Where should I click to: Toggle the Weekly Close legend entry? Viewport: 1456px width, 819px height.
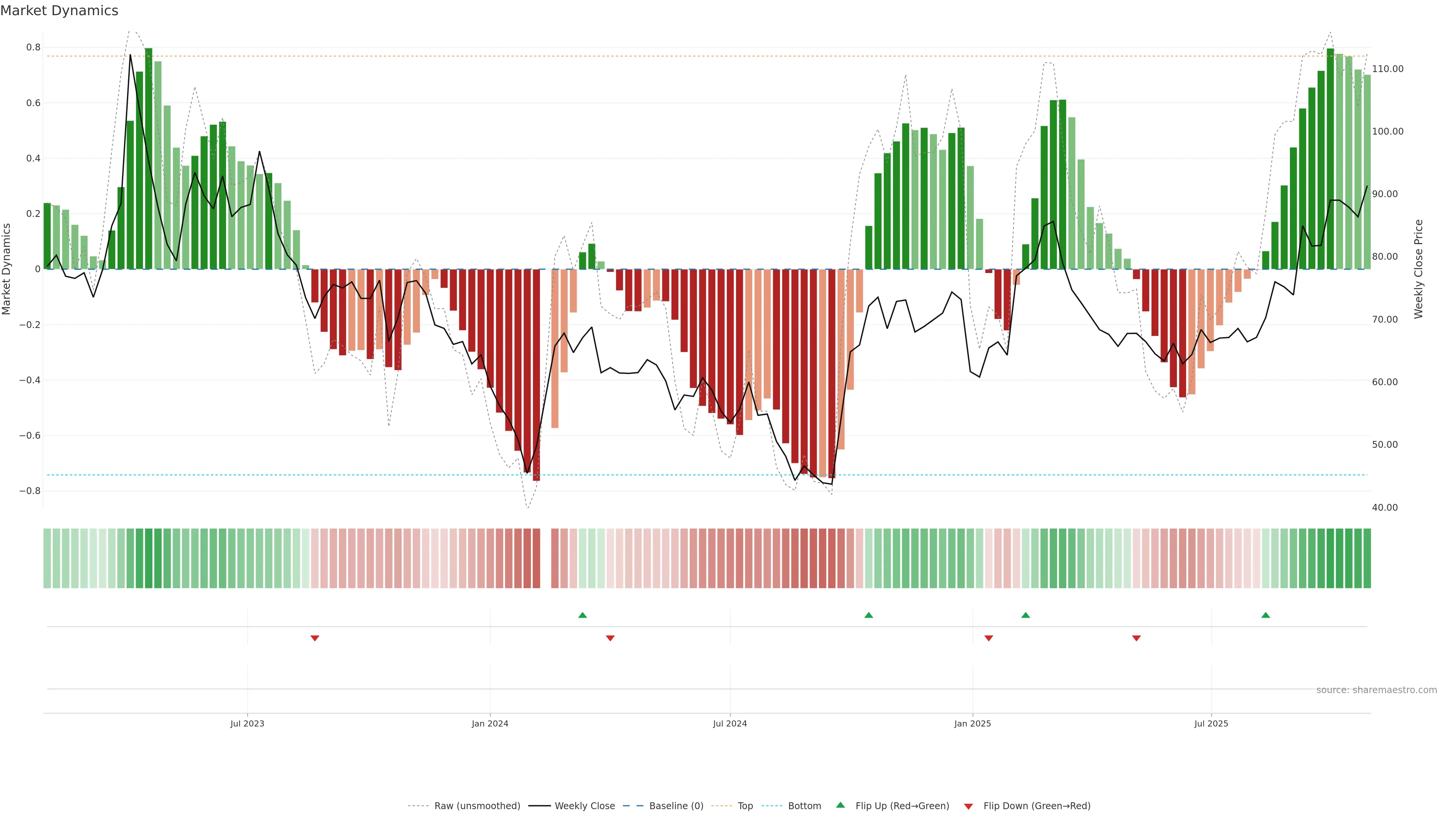point(584,806)
